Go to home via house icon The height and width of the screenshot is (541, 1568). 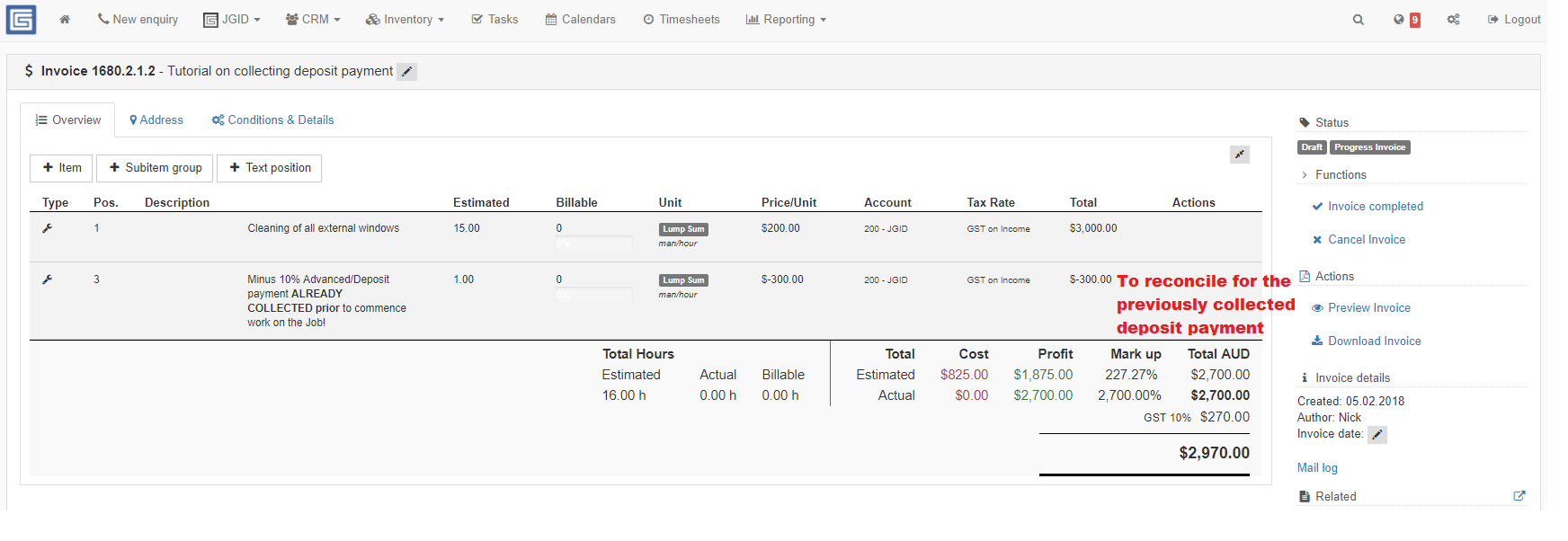(x=65, y=20)
